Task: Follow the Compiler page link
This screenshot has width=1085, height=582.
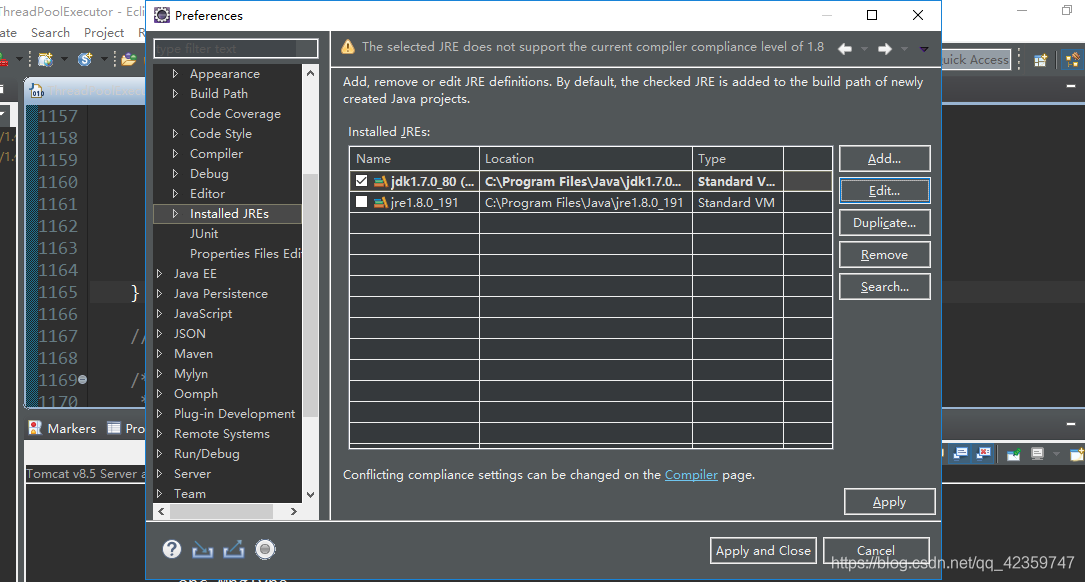Action: click(x=691, y=475)
